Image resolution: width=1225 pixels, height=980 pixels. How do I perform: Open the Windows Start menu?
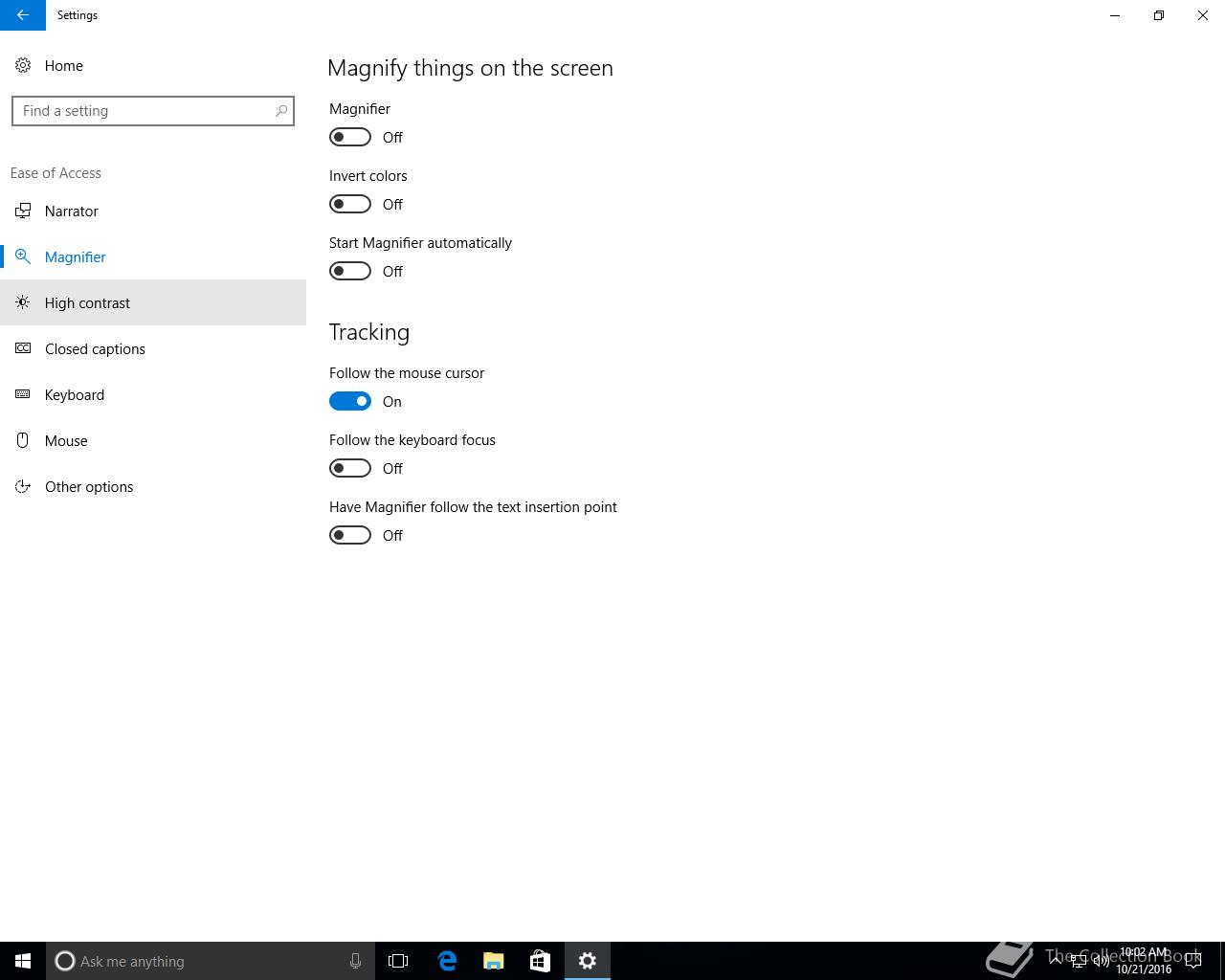pos(23,961)
